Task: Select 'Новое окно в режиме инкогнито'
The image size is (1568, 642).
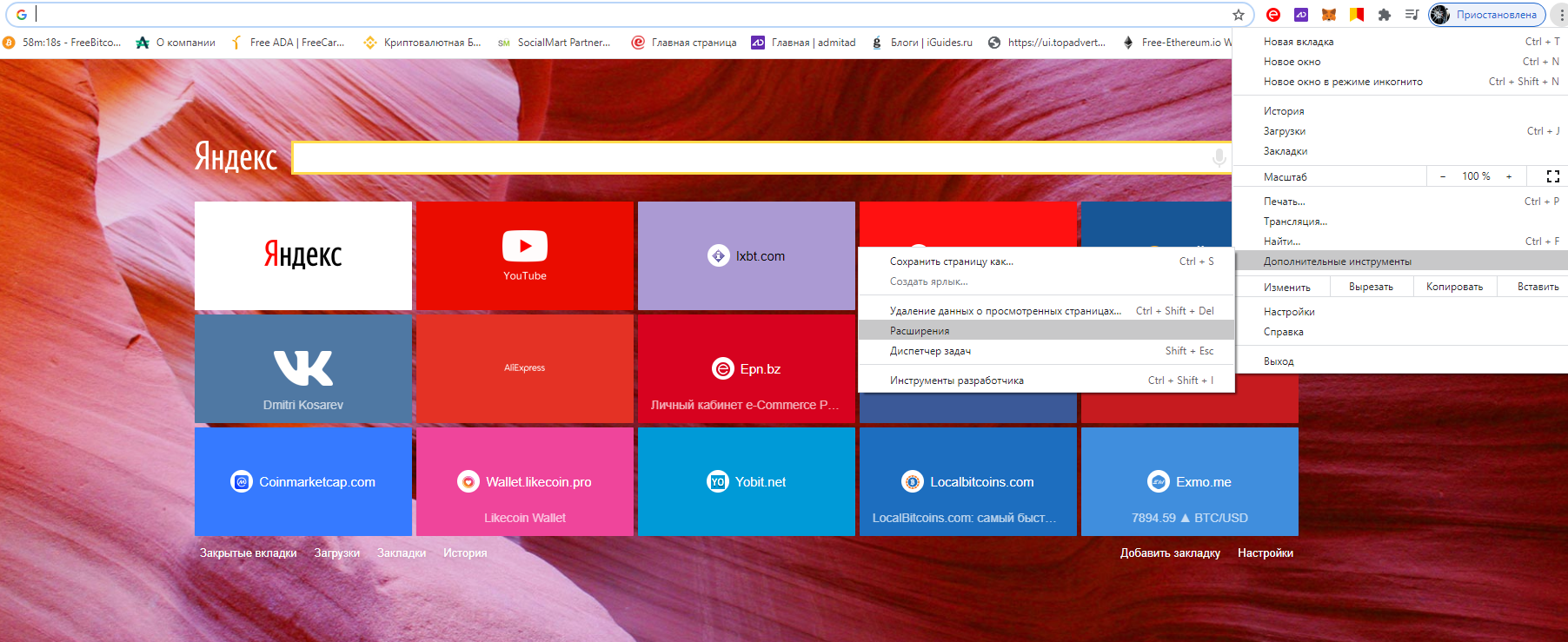Action: pos(1400,82)
